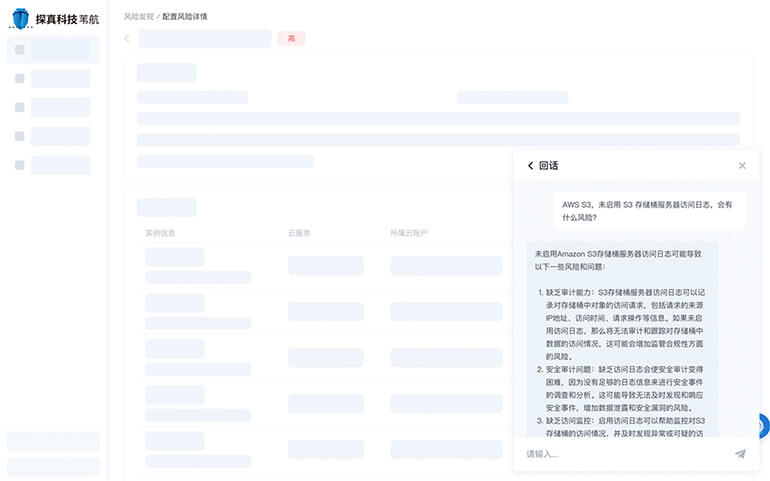Click the user question bubble about AWS S3
770x481 pixels.
tap(650, 211)
